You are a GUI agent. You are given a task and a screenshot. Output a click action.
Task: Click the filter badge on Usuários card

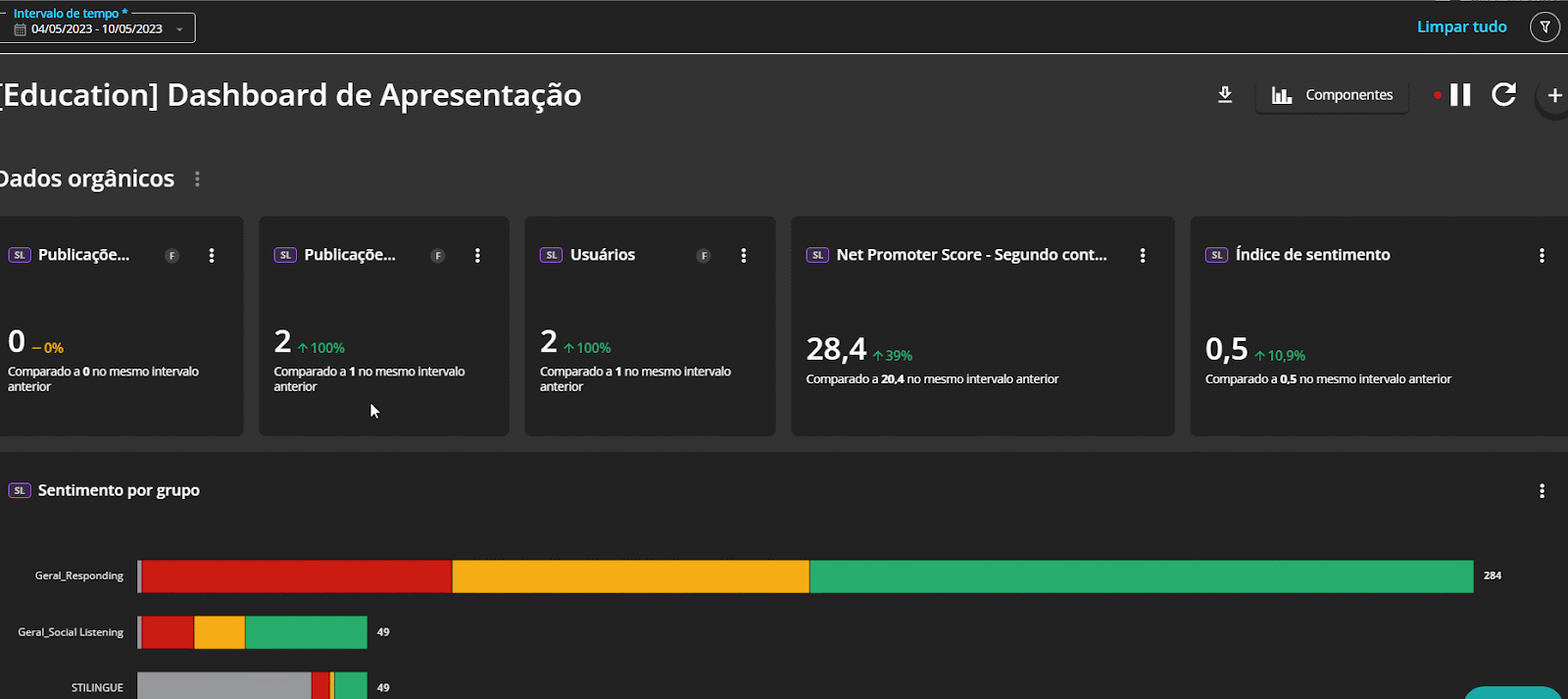704,256
